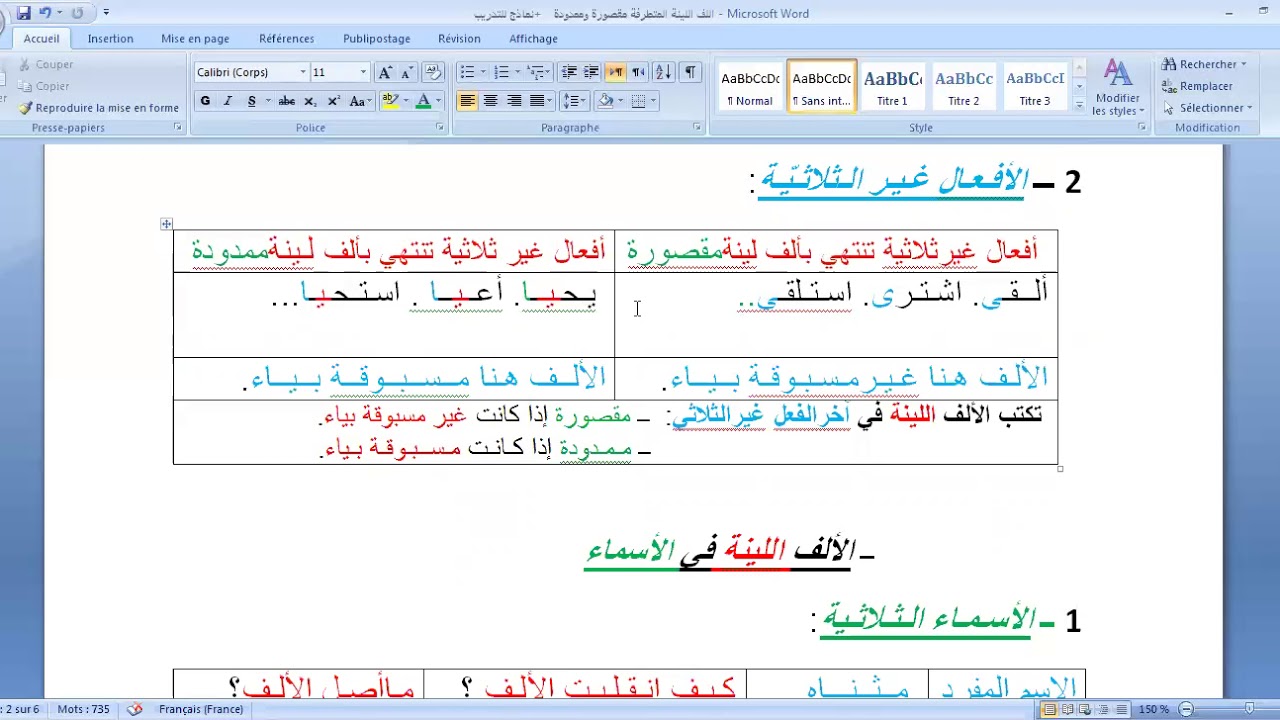
Task: Switch to the Insertion tab
Action: tap(110, 39)
